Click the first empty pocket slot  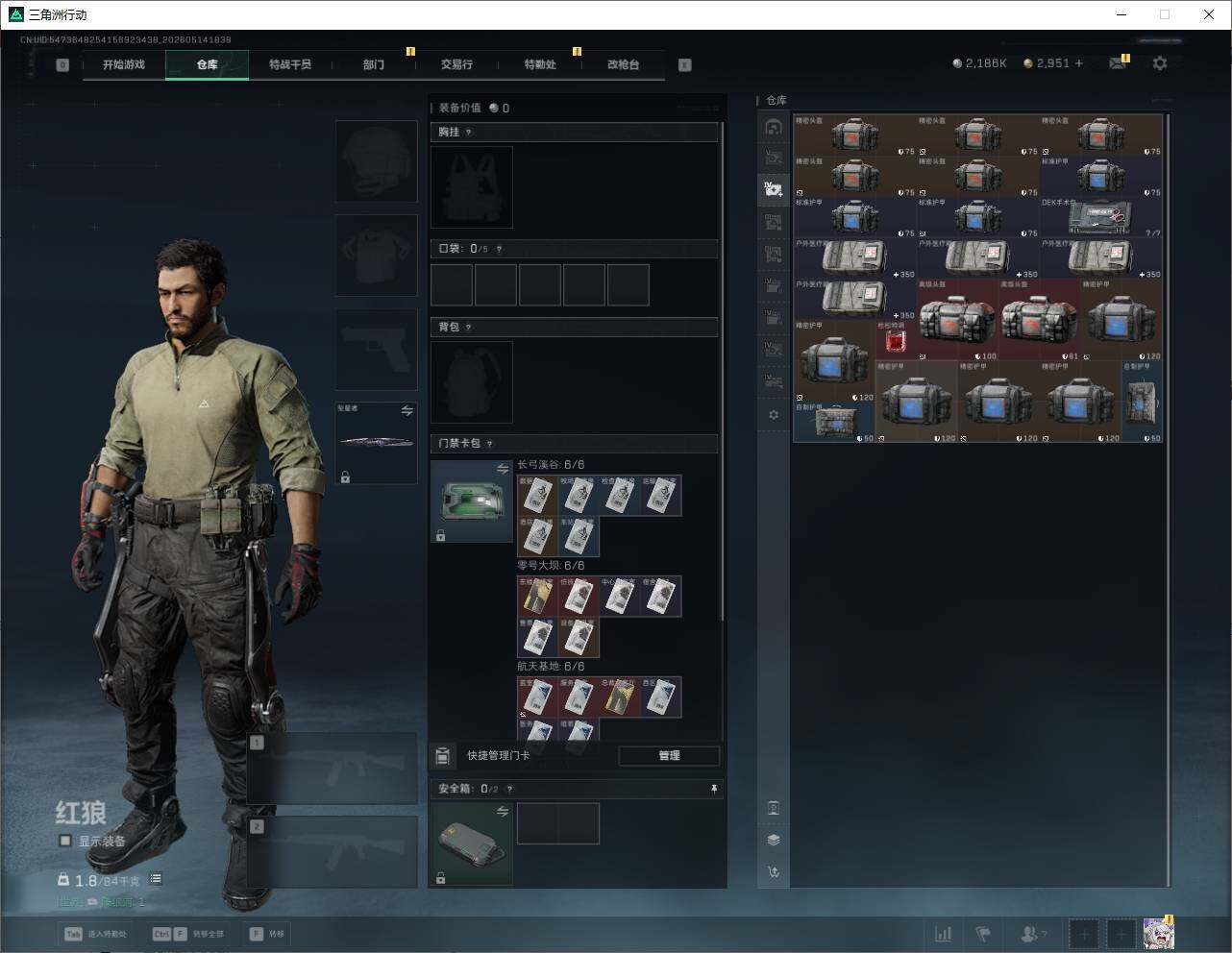(x=452, y=285)
